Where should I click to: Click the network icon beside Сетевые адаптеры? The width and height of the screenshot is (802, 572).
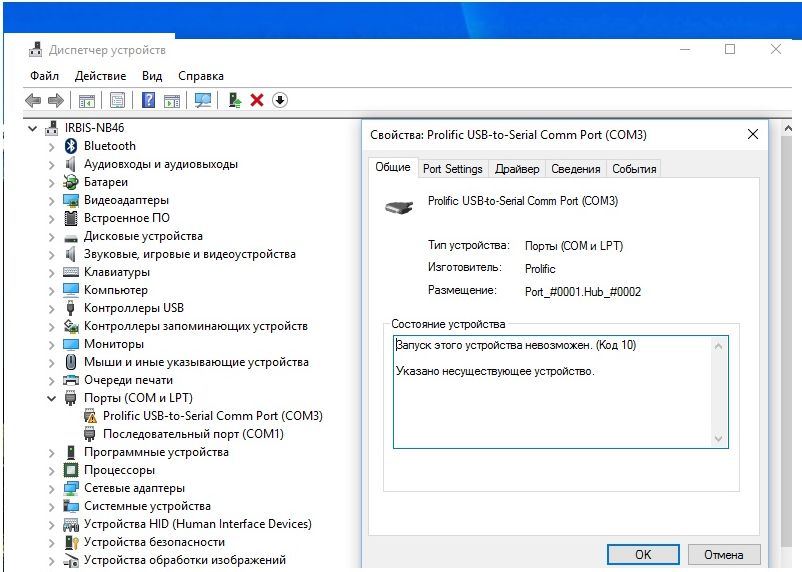71,488
